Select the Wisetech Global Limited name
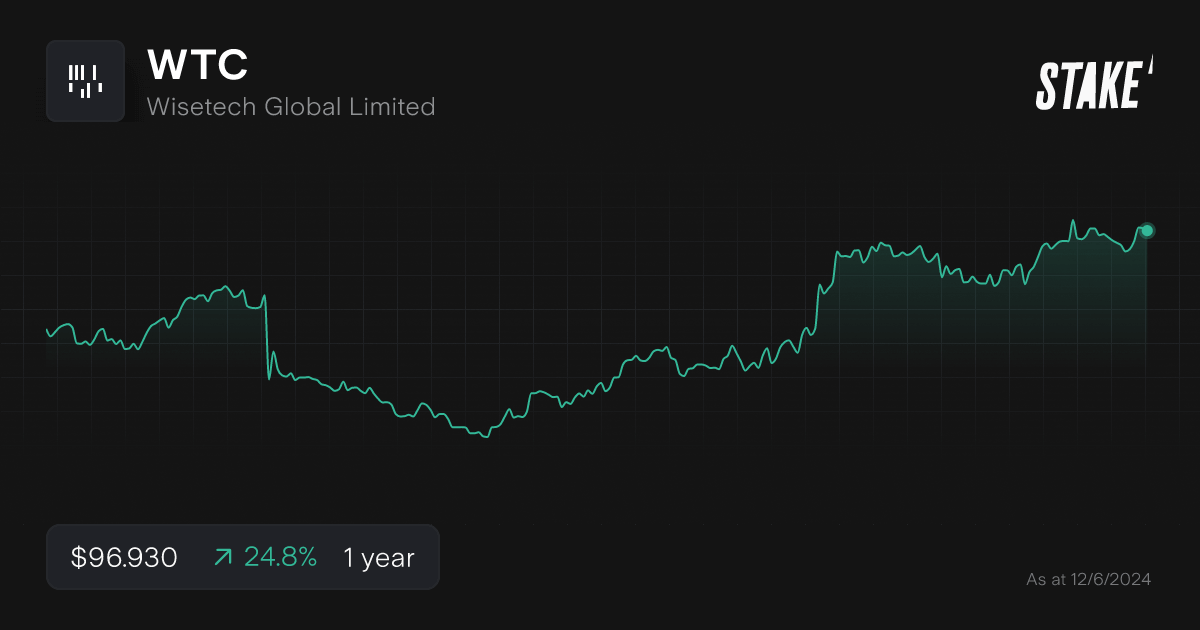 pyautogui.click(x=290, y=107)
